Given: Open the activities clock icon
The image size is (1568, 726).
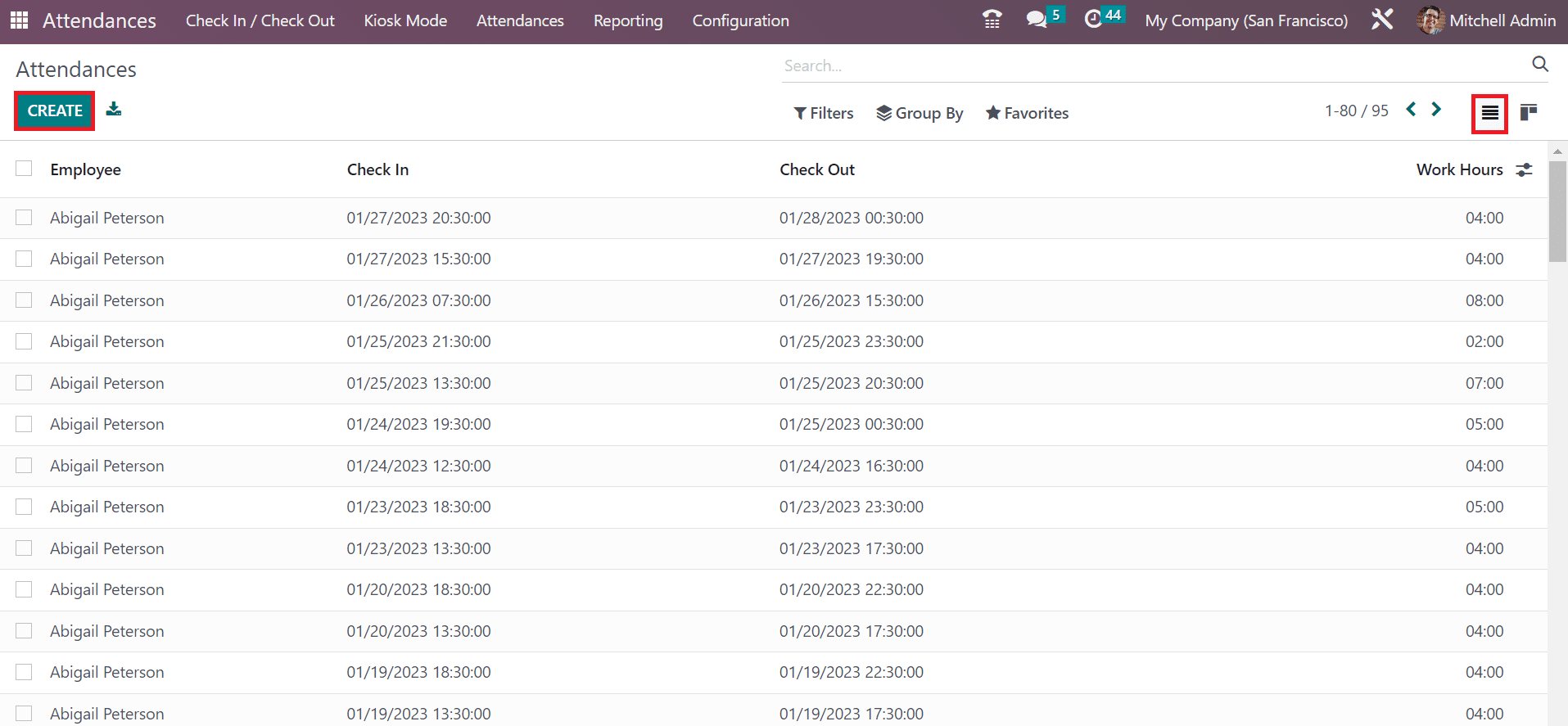Looking at the screenshot, I should click(x=1093, y=20).
